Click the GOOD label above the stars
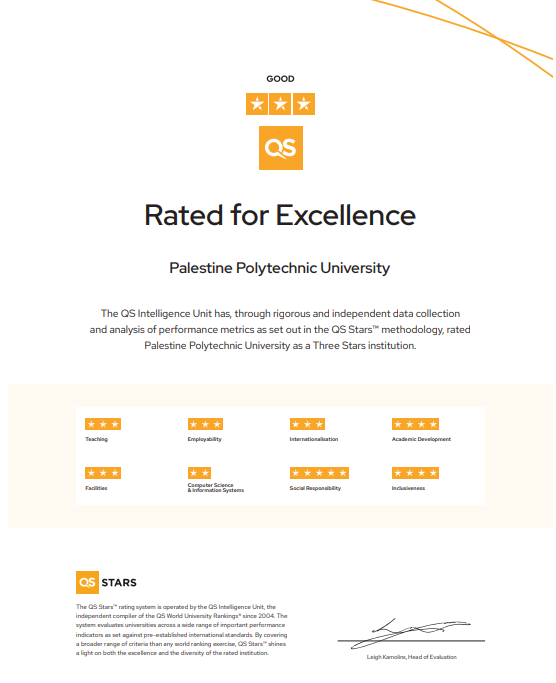The width and height of the screenshot is (556, 683). [x=280, y=79]
